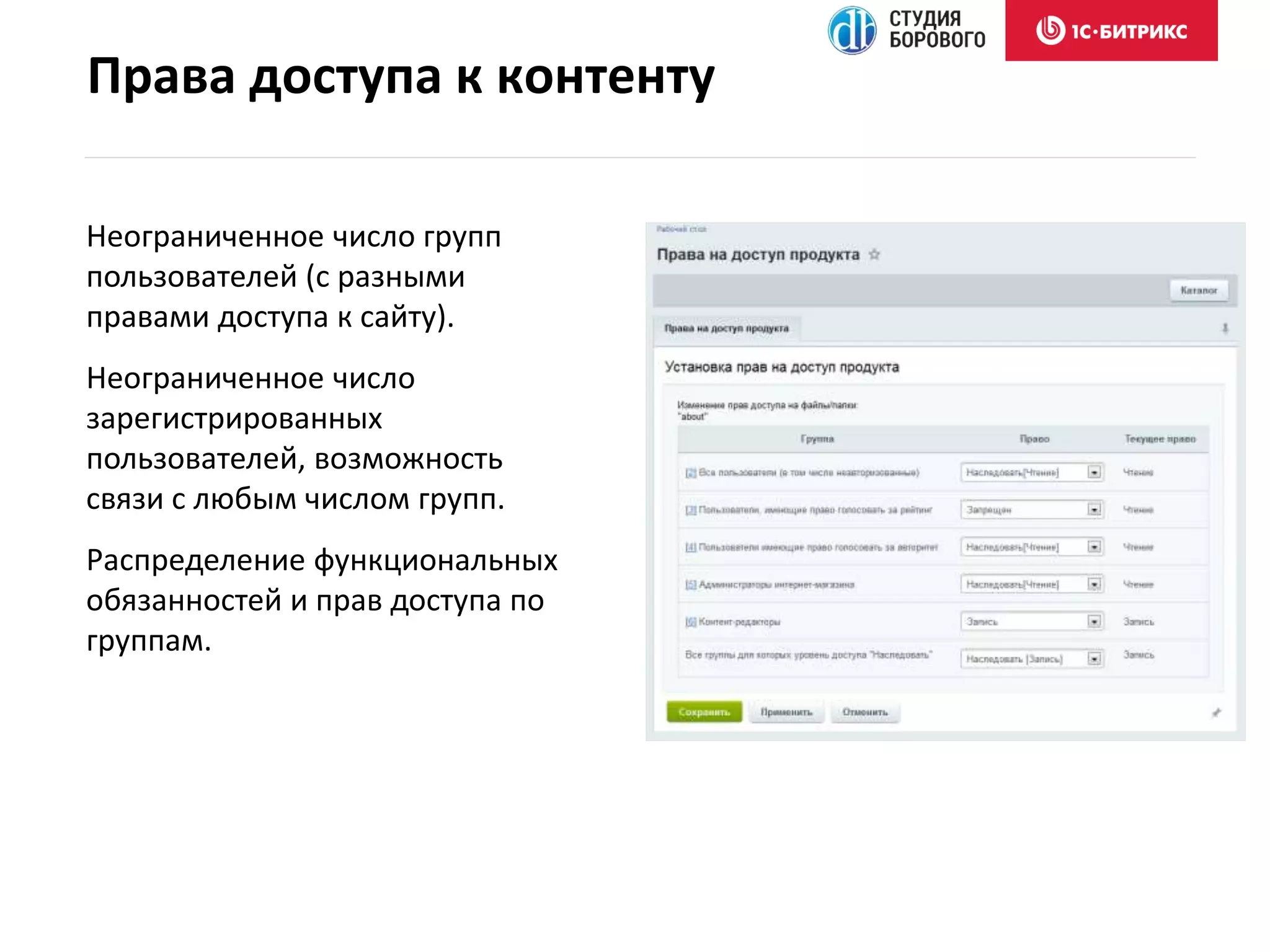Click the Отменить button
Screen dimensions: 1270x952
click(865, 712)
